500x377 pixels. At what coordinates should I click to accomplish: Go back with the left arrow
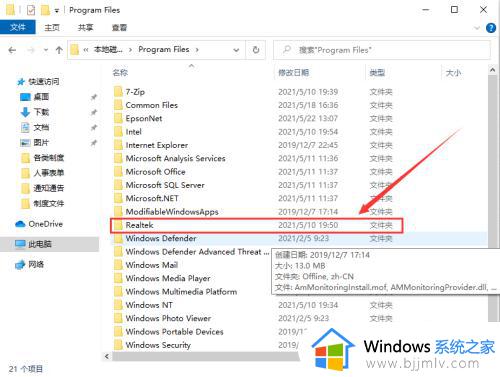[x=12, y=50]
